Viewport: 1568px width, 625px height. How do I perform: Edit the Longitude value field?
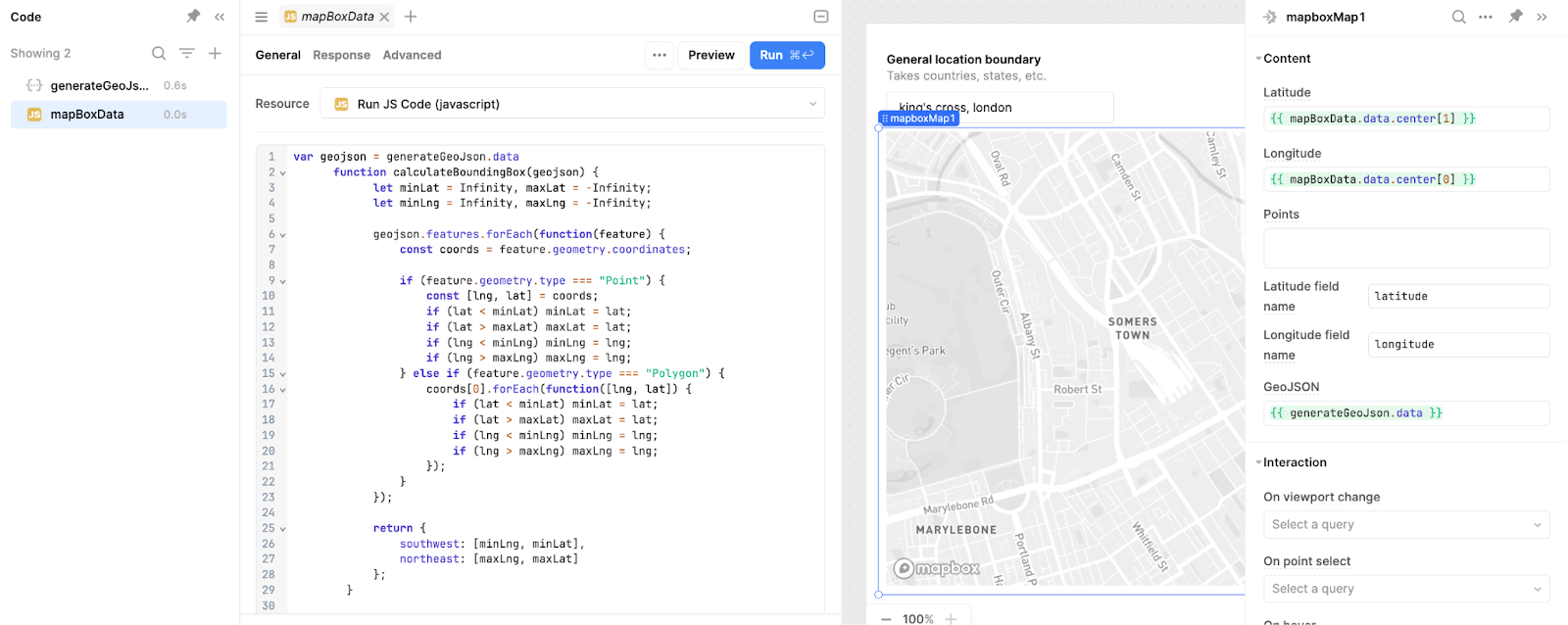[x=1406, y=179]
